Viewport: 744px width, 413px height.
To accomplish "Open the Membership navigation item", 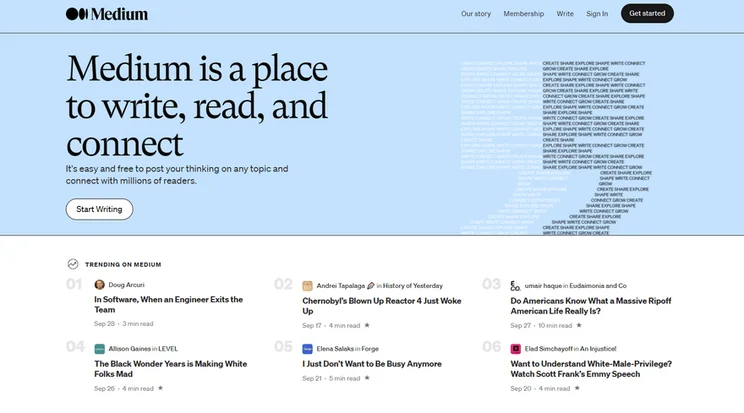I will click(524, 14).
